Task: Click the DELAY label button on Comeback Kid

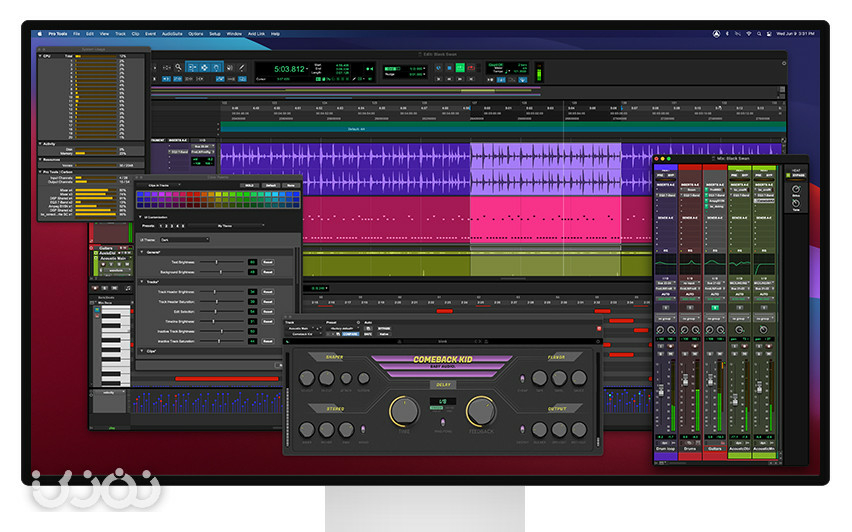Action: [x=443, y=384]
